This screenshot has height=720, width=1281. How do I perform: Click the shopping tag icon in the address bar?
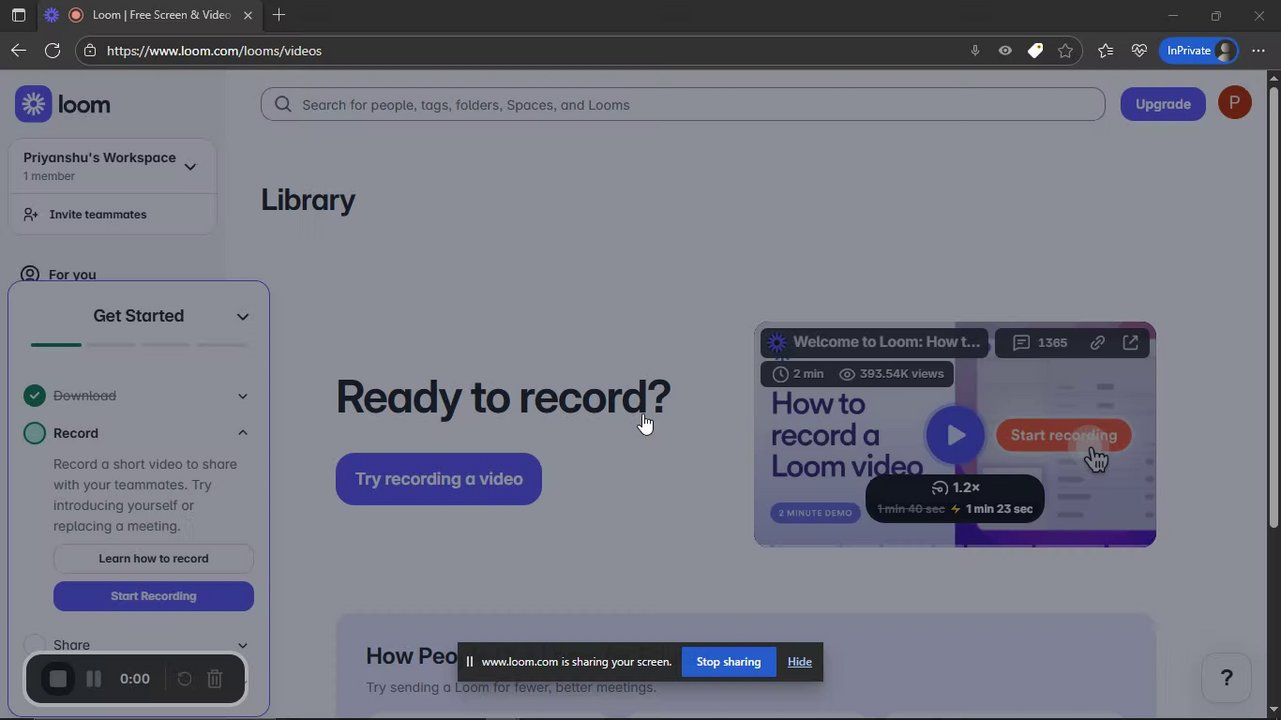1035,50
